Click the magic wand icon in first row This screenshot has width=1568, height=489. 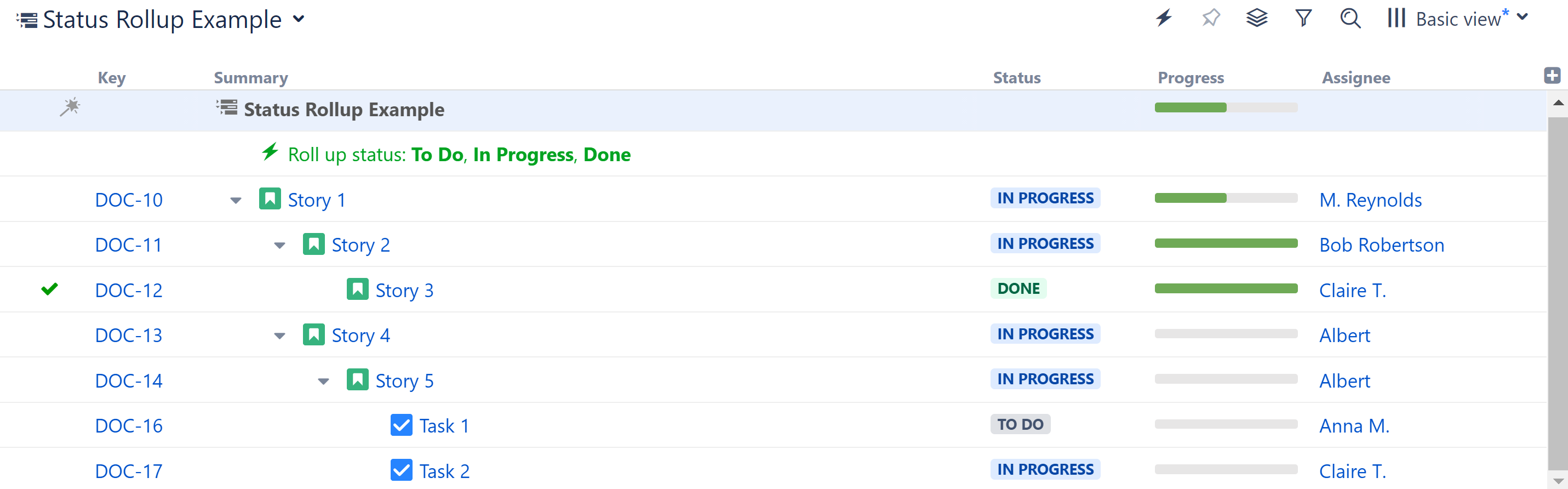pos(70,107)
